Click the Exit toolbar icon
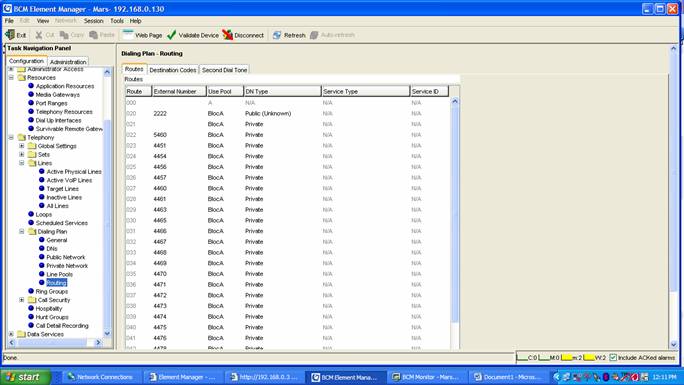The height and width of the screenshot is (385, 684). click(10, 35)
